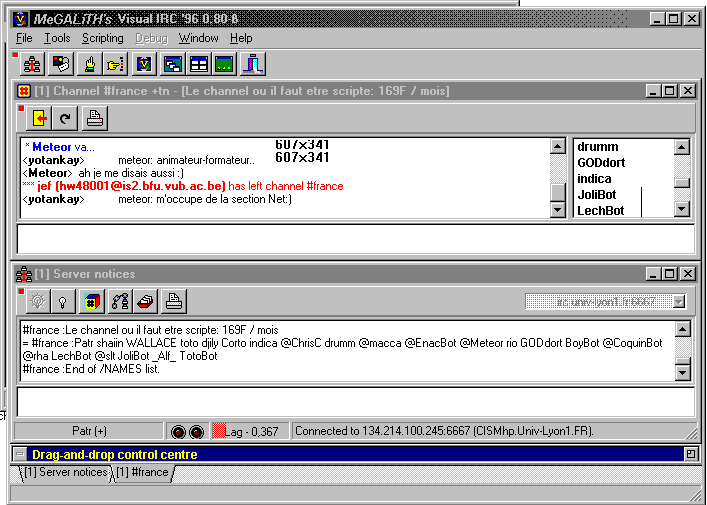Switch to the [1] #france tab
The image size is (707, 505).
pyautogui.click(x=142, y=472)
